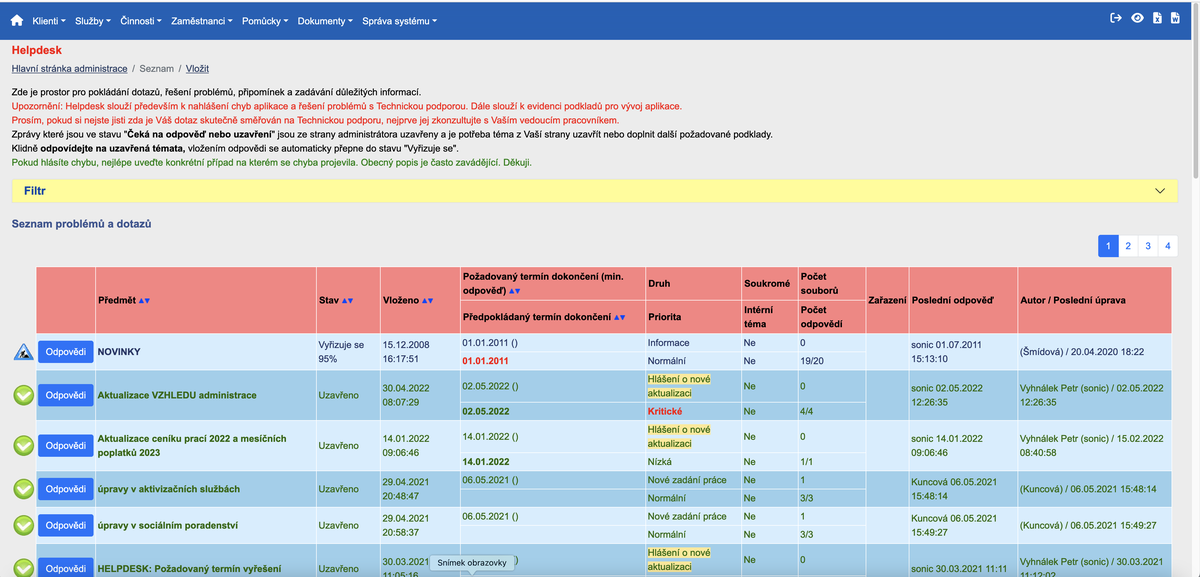
Task: Click the logout icon in top bar
Action: click(x=1116, y=19)
